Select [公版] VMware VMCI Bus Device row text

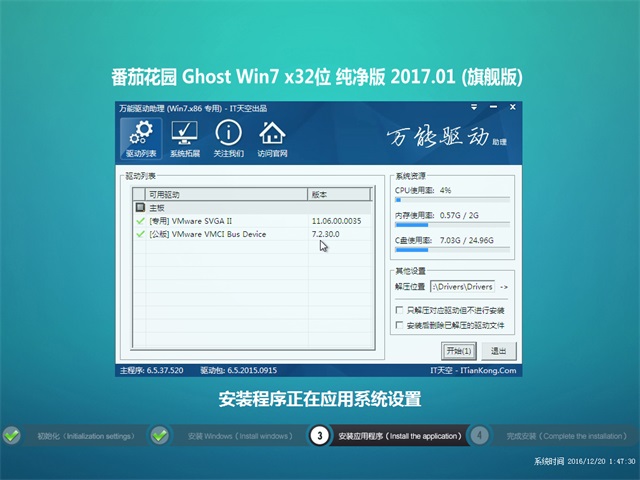pos(207,234)
